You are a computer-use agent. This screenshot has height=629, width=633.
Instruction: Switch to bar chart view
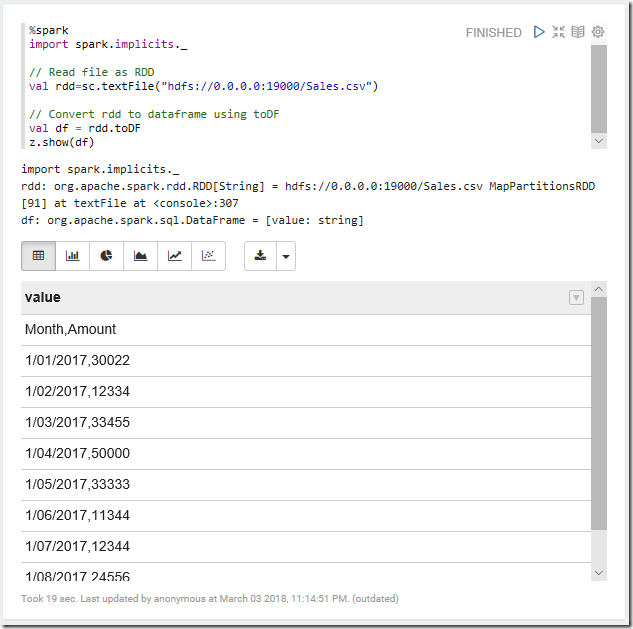pos(72,256)
